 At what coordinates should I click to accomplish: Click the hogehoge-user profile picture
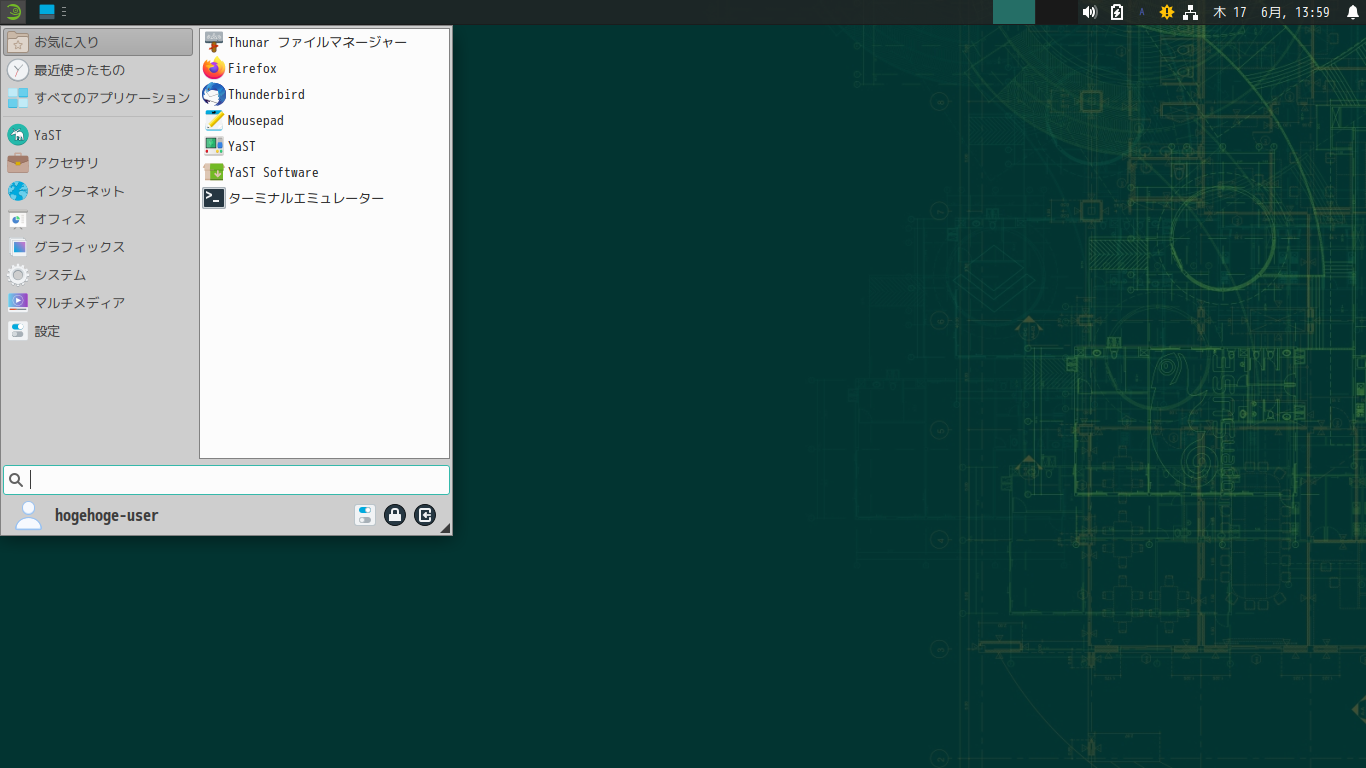(29, 515)
